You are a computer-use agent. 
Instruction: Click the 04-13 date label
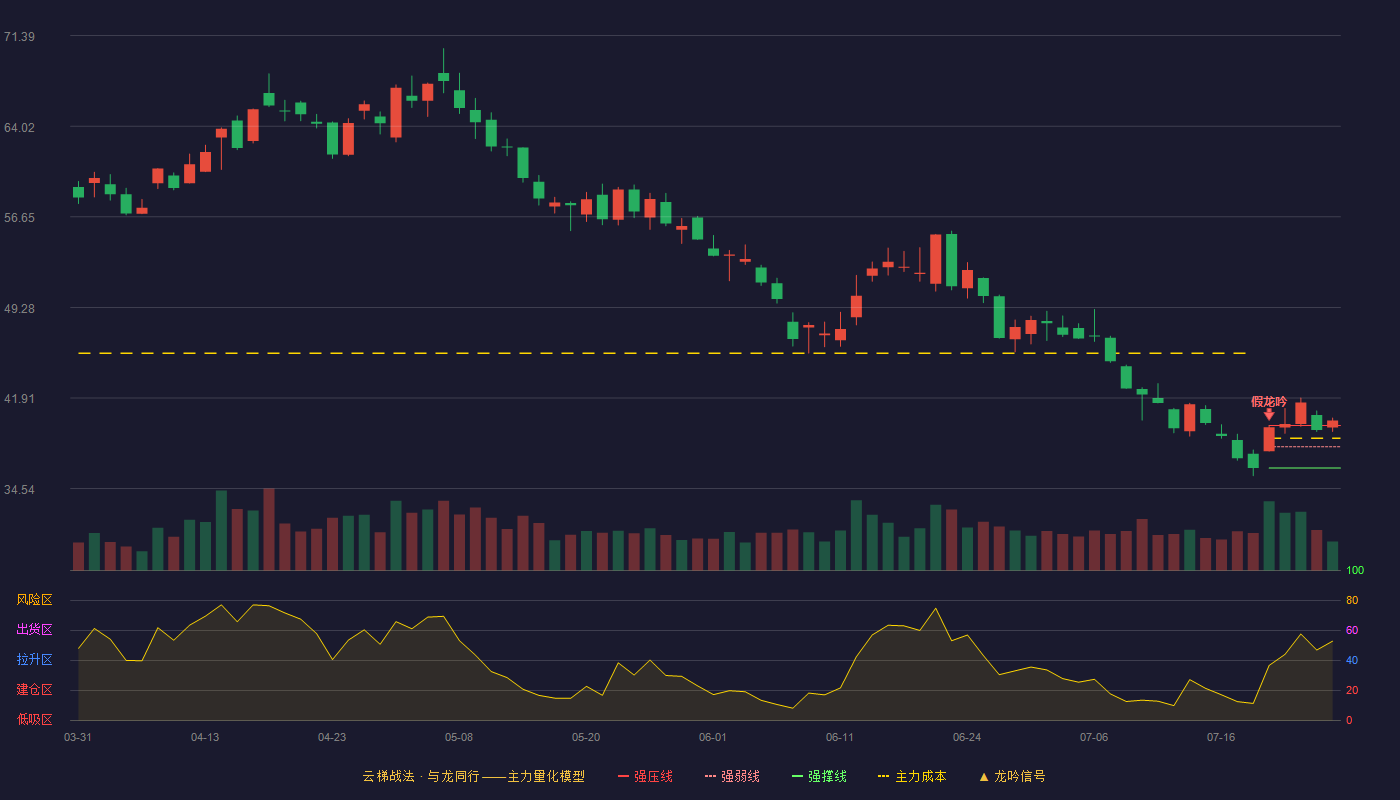point(205,737)
